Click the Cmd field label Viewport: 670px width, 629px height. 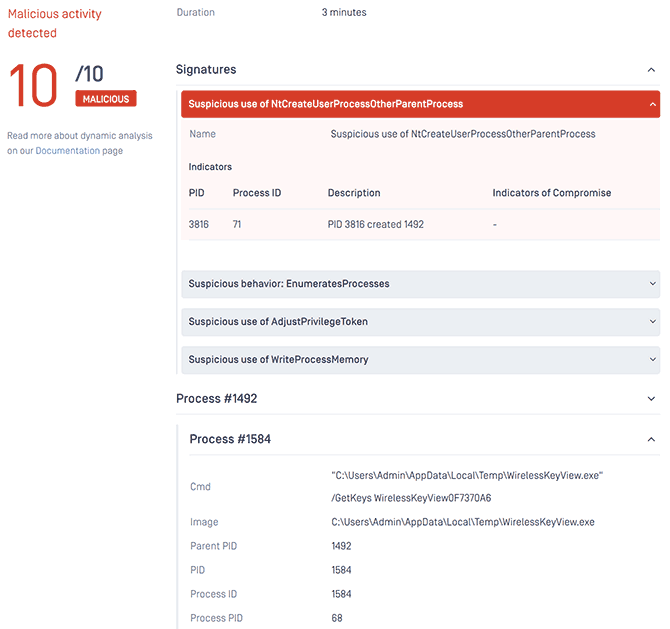(x=200, y=487)
